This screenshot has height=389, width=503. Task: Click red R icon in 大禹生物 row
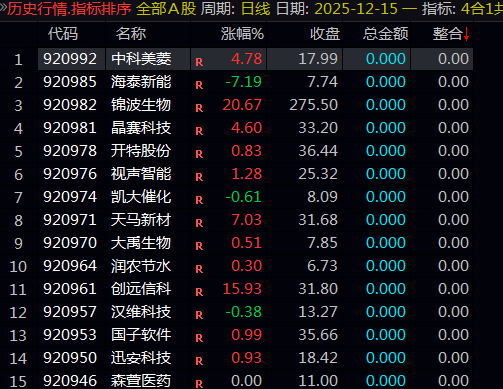[x=199, y=246]
